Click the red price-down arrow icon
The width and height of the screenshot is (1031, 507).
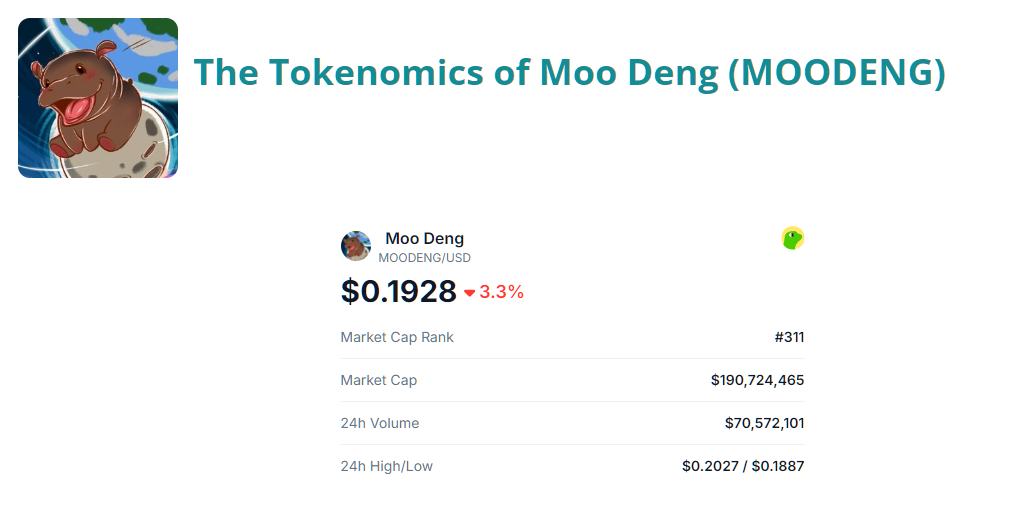(x=469, y=293)
